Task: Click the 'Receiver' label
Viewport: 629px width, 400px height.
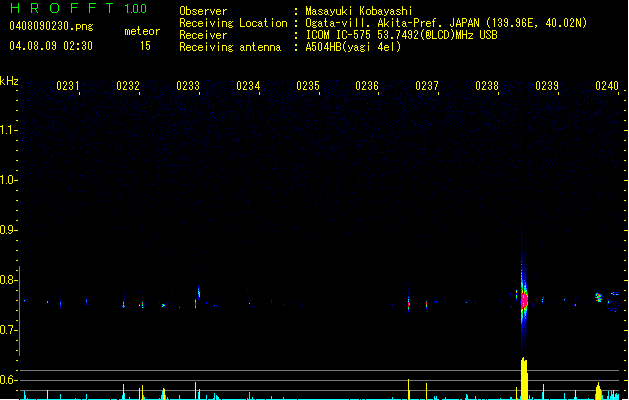Action: [203, 35]
